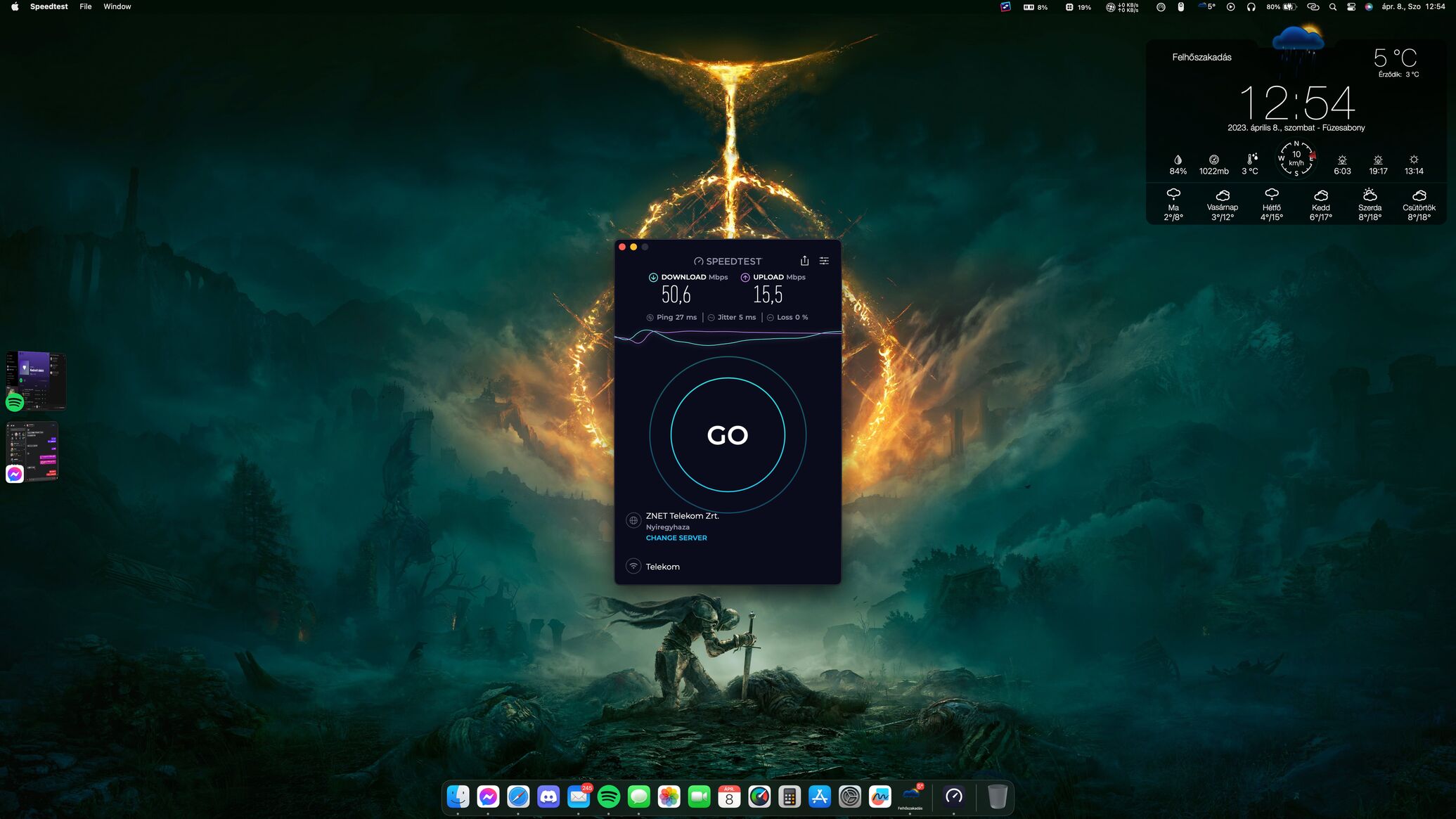Click the download arrow icon
The width and height of the screenshot is (1456, 819).
pos(653,277)
